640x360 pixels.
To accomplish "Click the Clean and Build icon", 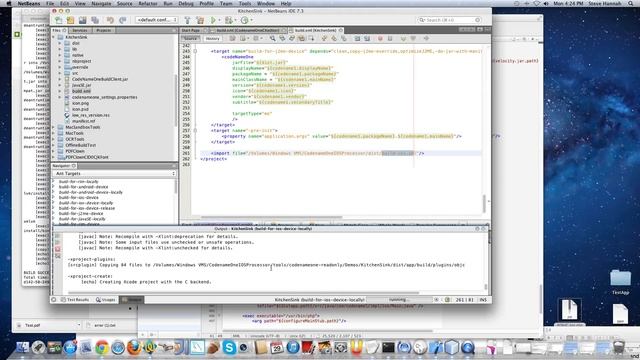I will pos(200,20).
